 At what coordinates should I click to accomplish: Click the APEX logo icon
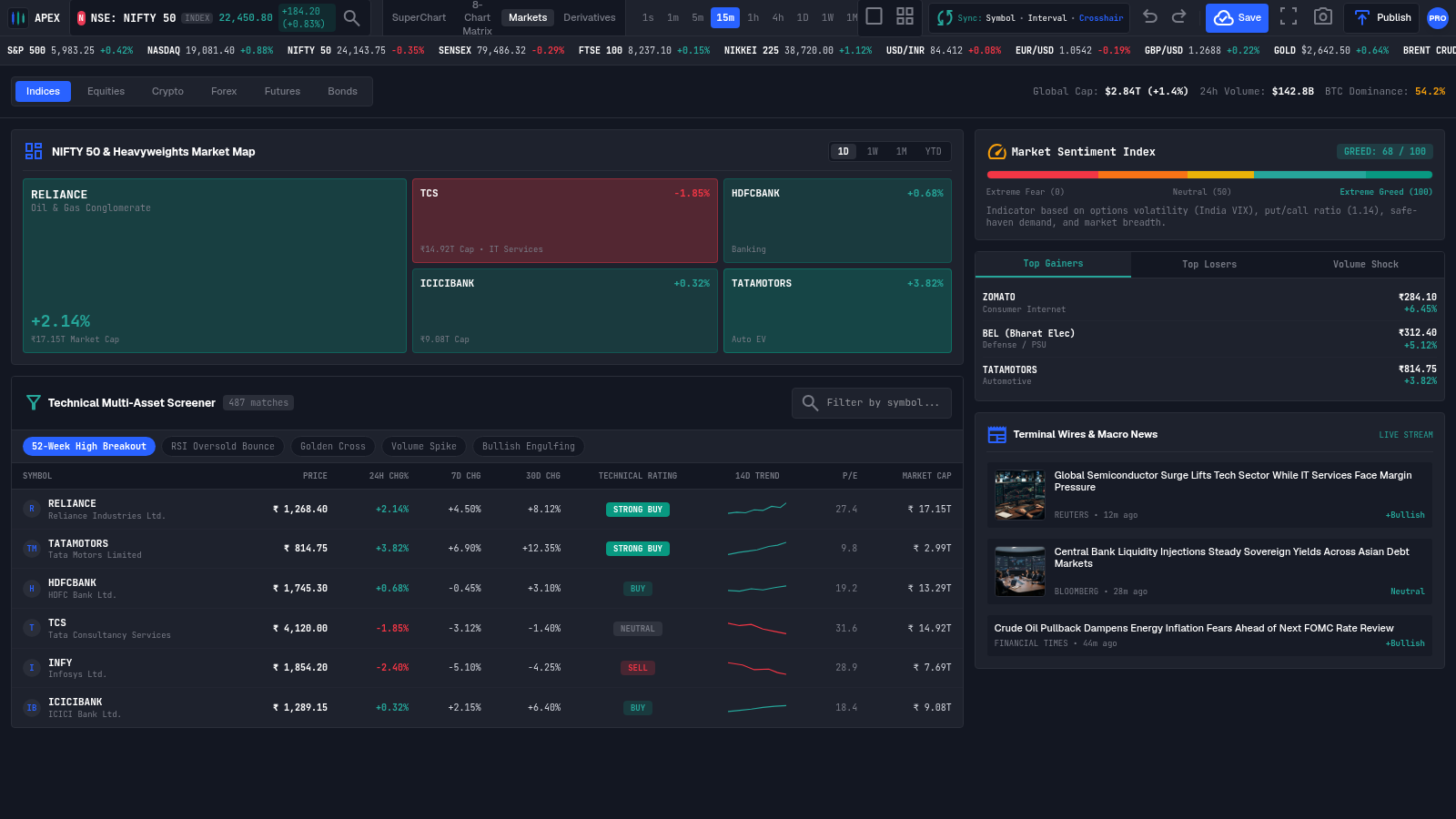coord(18,18)
